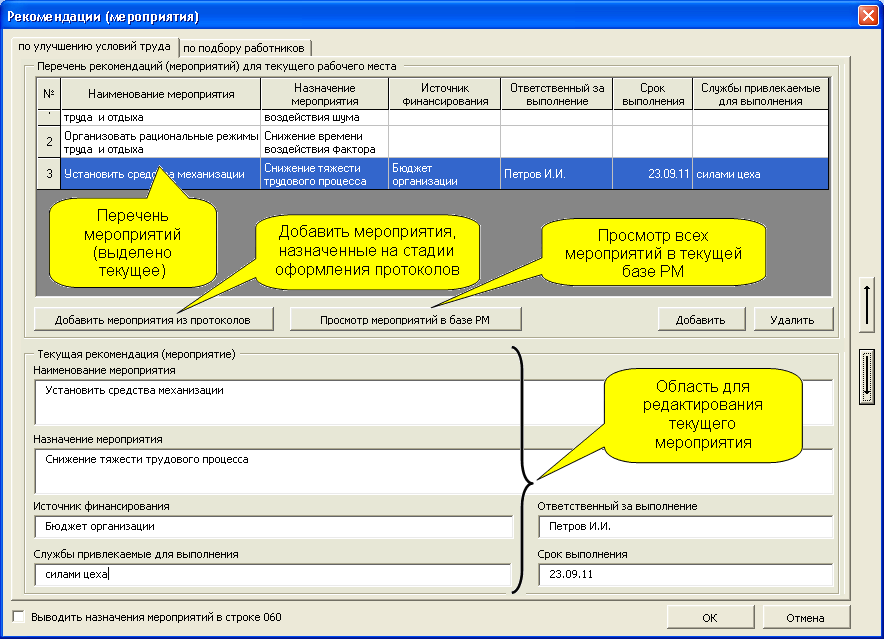Click the 'Ответственный за выполнение' input field
The height and width of the screenshot is (639, 884).
(x=686, y=526)
